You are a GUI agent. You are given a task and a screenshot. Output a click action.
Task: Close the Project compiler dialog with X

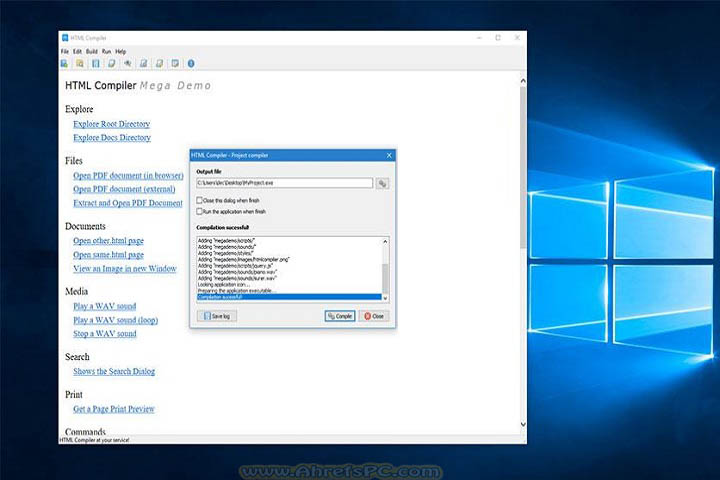(x=389, y=155)
